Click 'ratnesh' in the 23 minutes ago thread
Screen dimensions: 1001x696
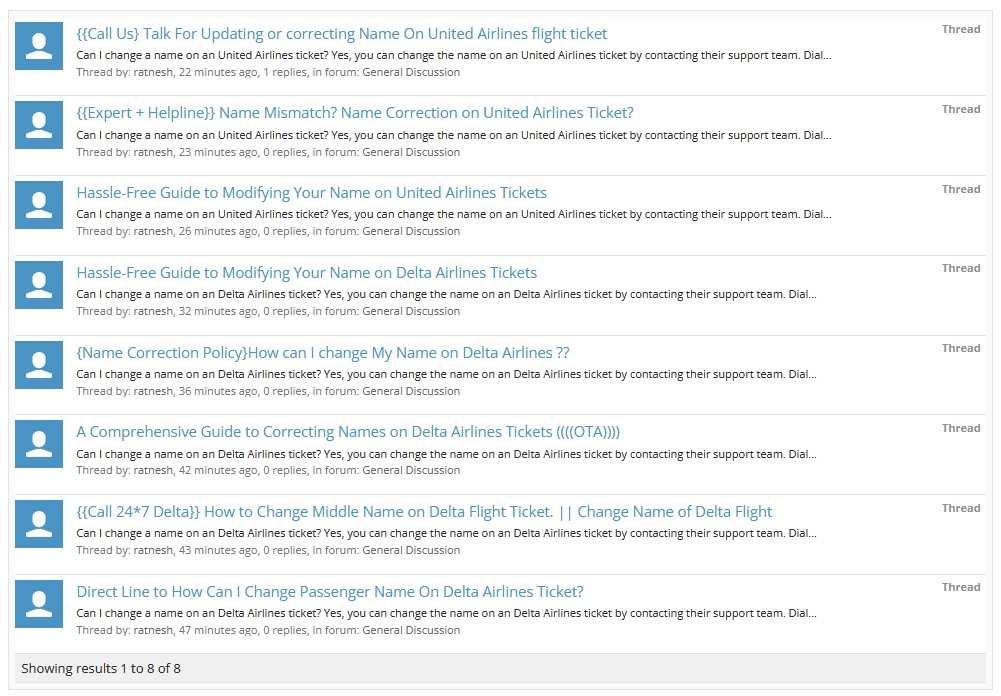[x=153, y=152]
